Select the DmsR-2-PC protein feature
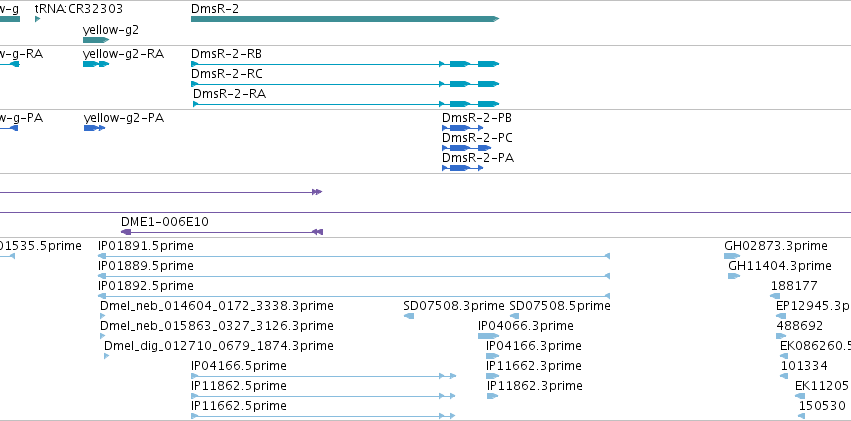Screen dimensions: 851x421 coord(467,148)
